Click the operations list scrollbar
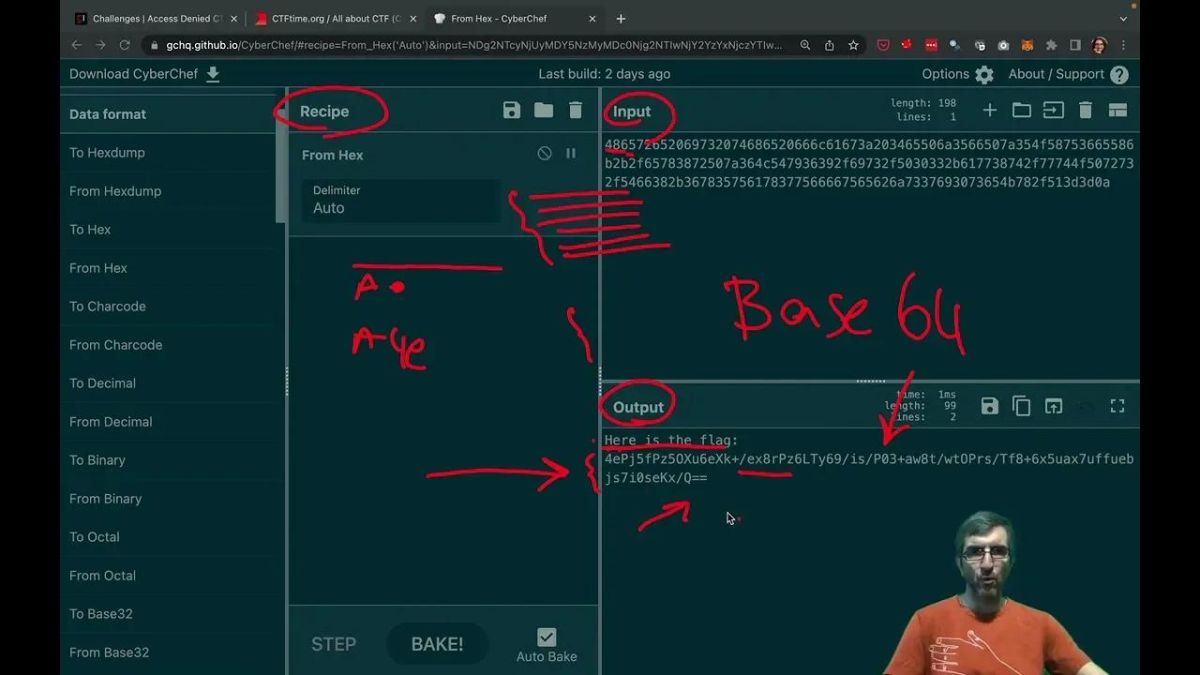 tap(280, 160)
